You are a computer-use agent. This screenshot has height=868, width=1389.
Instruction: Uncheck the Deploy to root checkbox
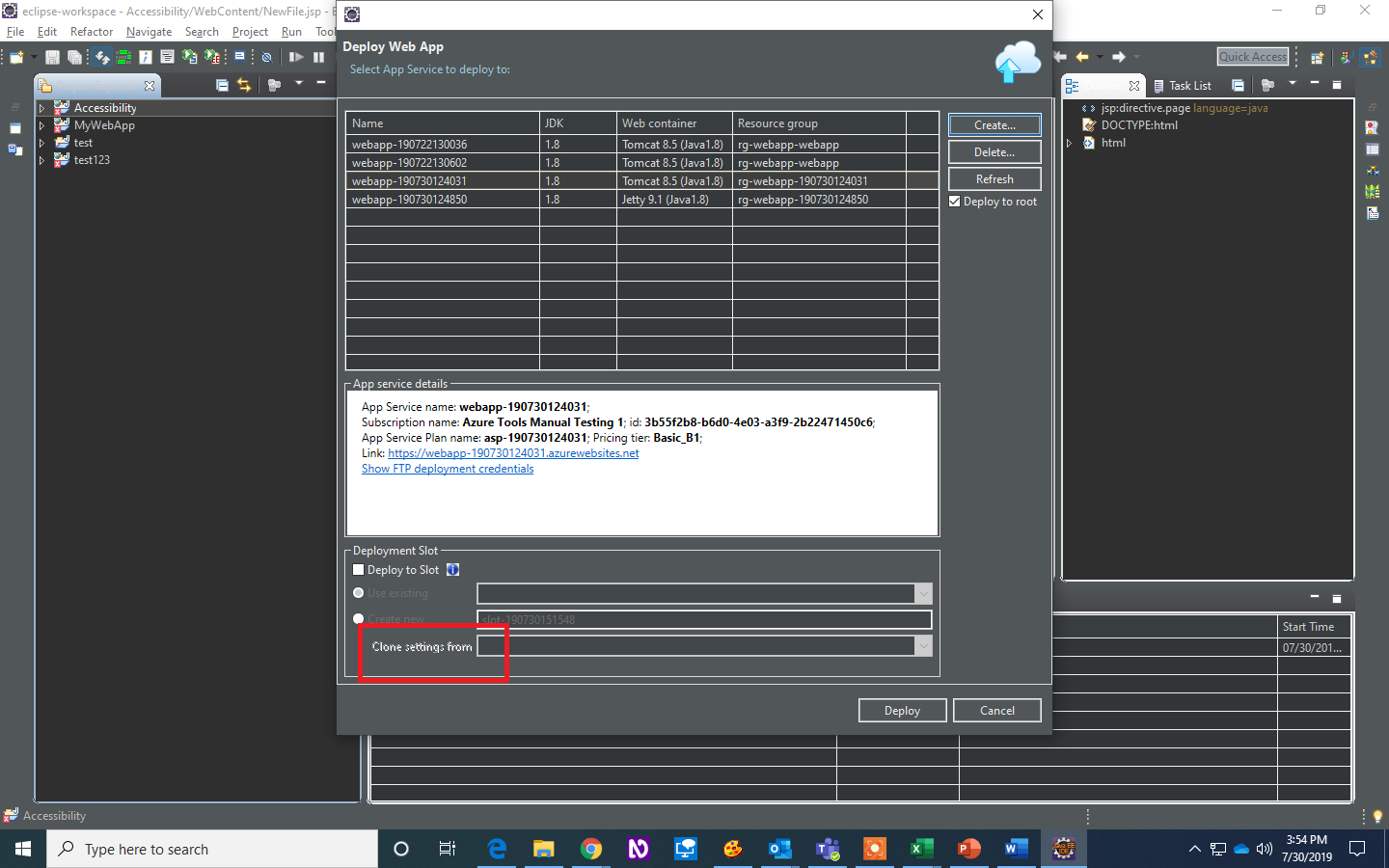955,201
